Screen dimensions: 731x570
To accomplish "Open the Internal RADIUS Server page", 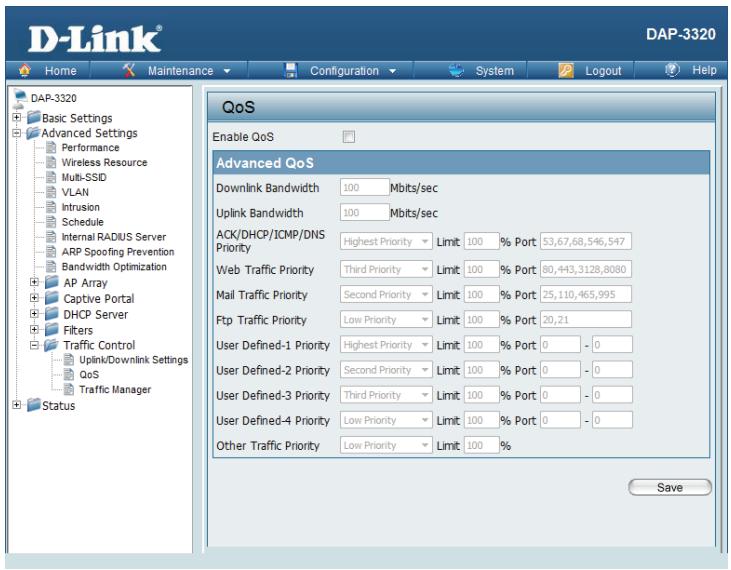I will tap(114, 237).
